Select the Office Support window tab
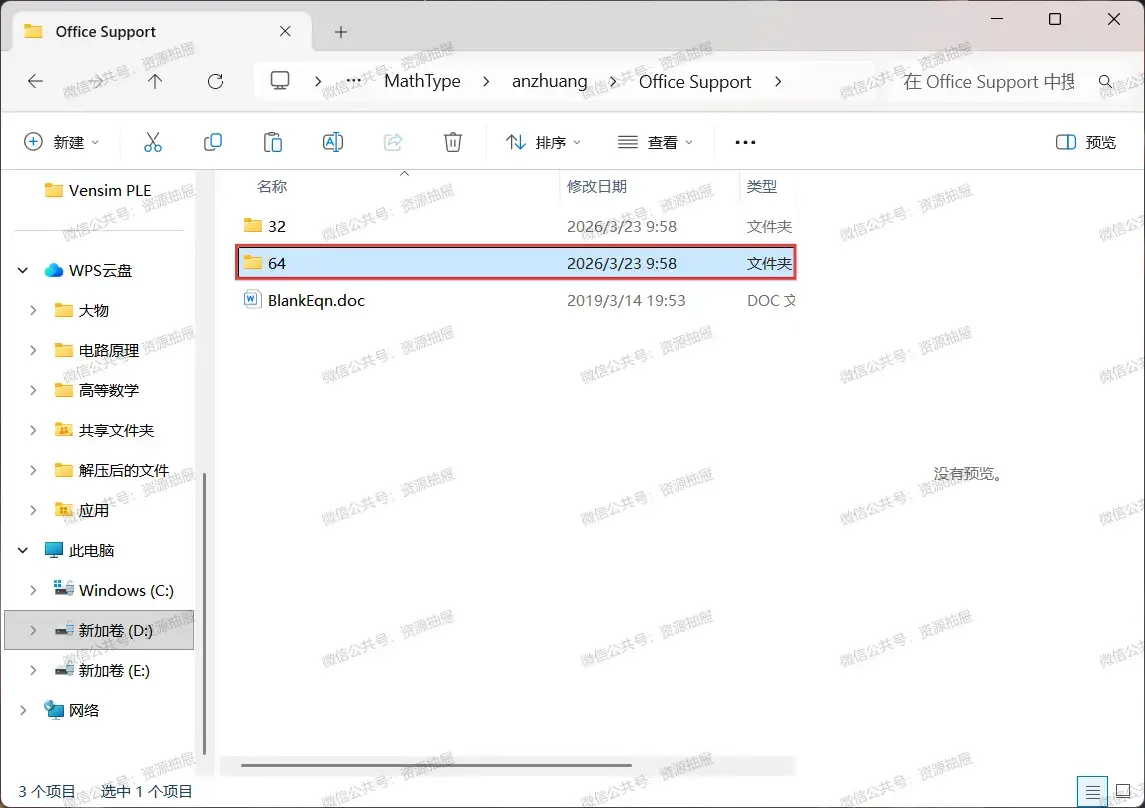Screen dimensions: 1145x808 pos(162,31)
